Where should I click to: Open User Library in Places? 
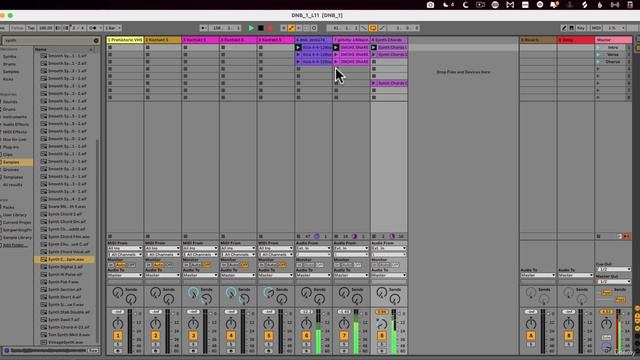click(x=15, y=215)
